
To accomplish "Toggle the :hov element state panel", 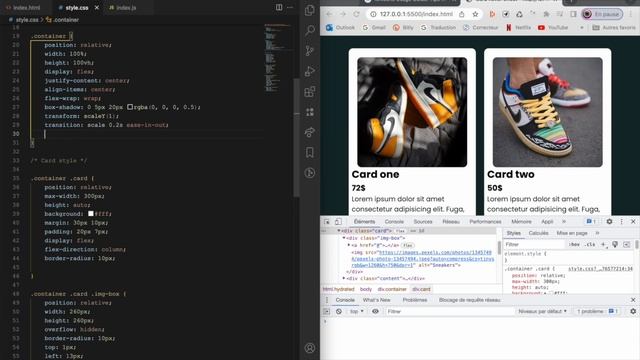I will click(574, 244).
